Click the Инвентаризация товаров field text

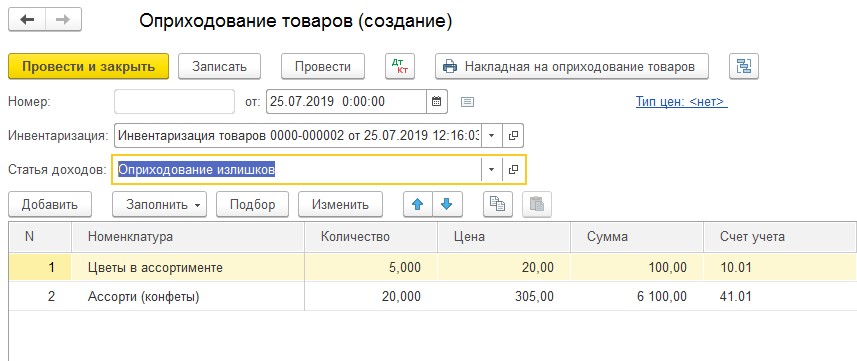click(298, 136)
